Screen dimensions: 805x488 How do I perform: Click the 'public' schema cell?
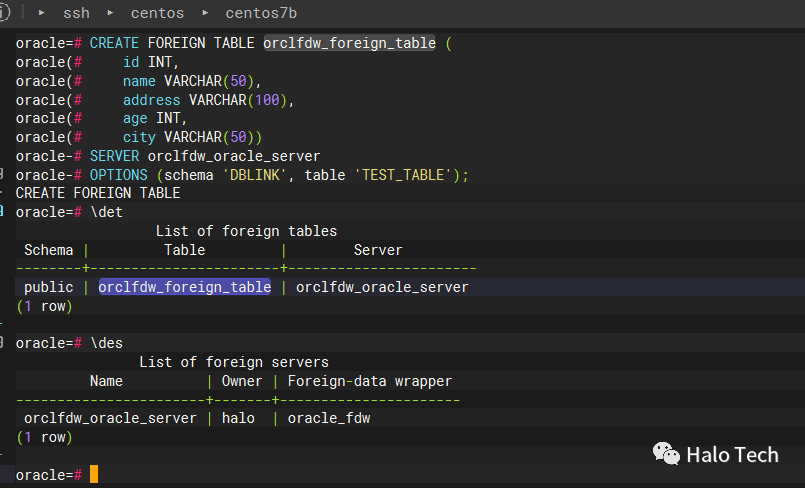[49, 287]
